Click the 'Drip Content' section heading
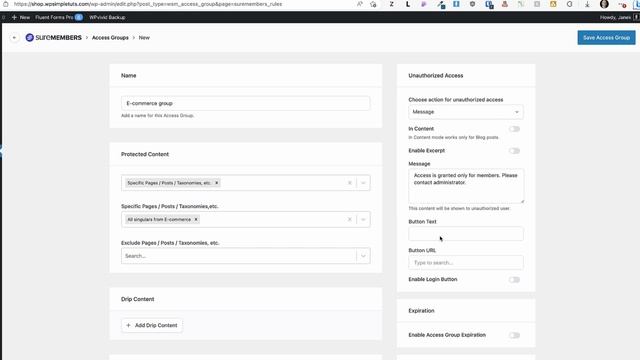Viewport: 640px width, 360px height. pyautogui.click(x=138, y=299)
